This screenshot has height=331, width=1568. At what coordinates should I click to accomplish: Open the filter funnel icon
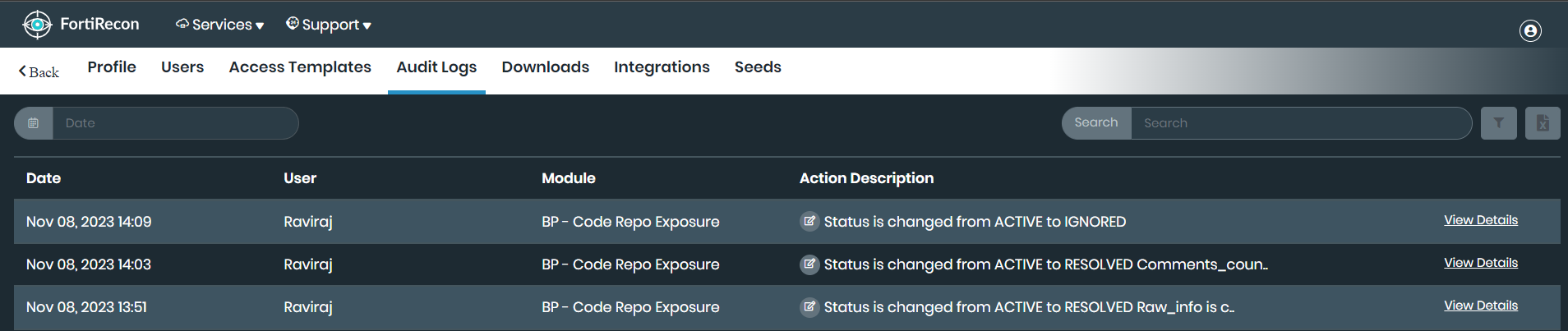click(1499, 123)
